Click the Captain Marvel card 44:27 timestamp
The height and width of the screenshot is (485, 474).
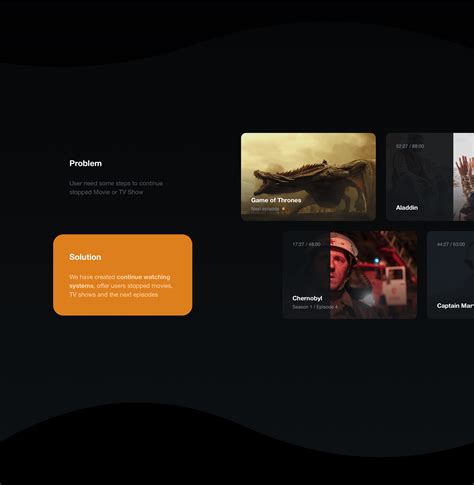[451, 244]
